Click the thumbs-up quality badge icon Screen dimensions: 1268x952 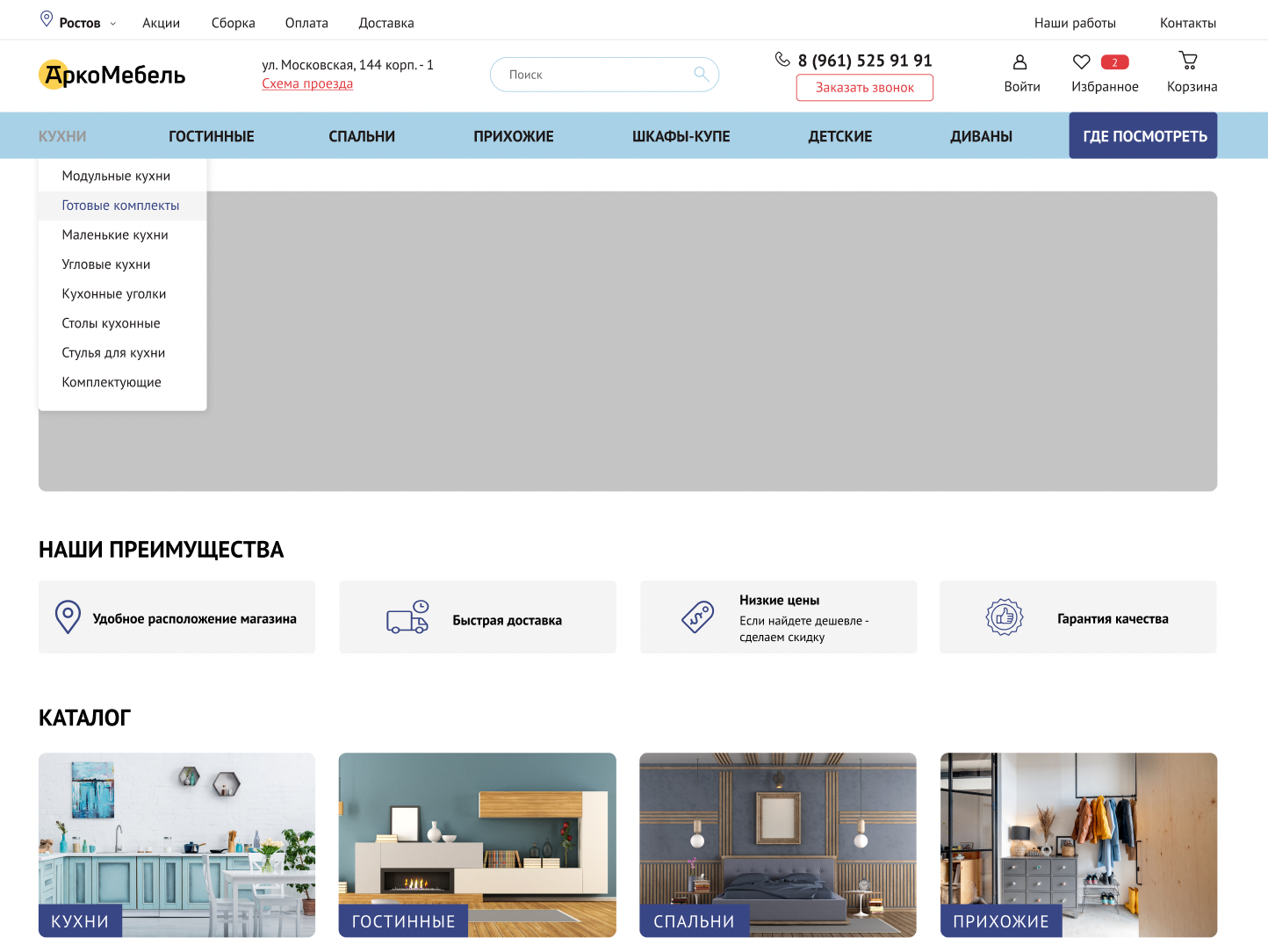tap(1005, 617)
